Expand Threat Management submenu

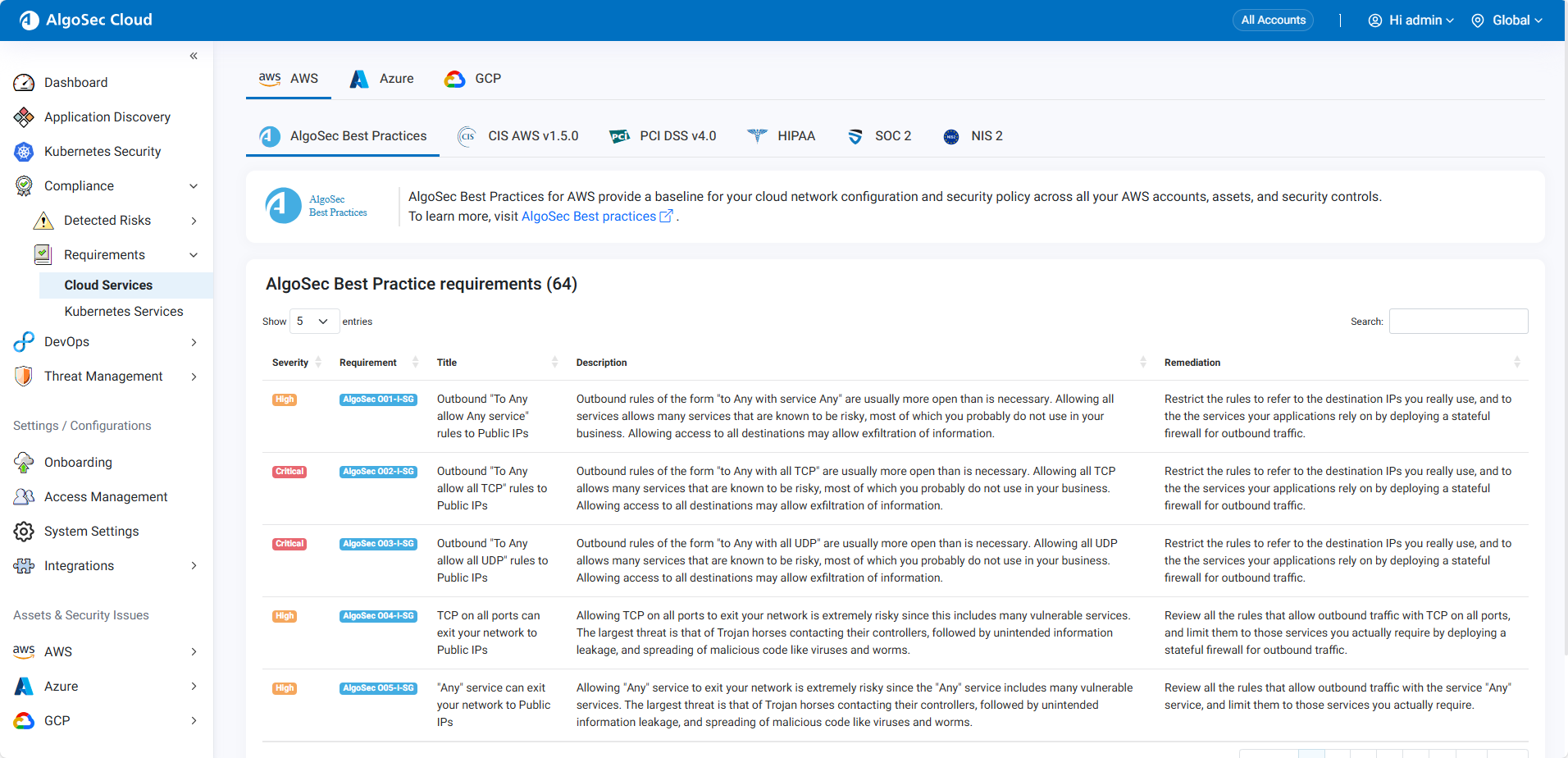194,377
